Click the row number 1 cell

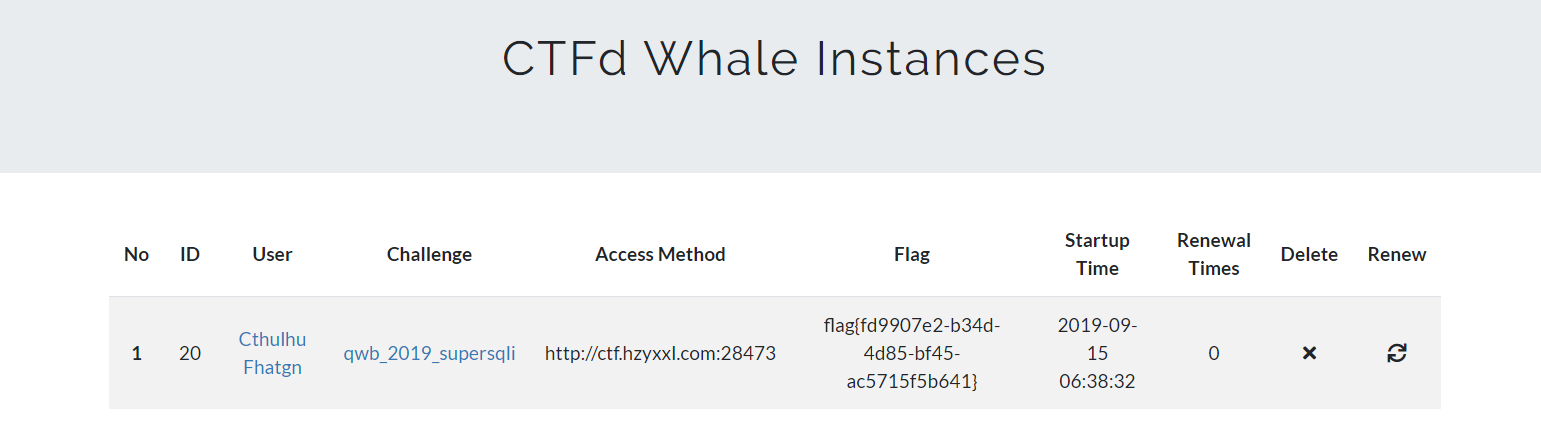point(137,353)
